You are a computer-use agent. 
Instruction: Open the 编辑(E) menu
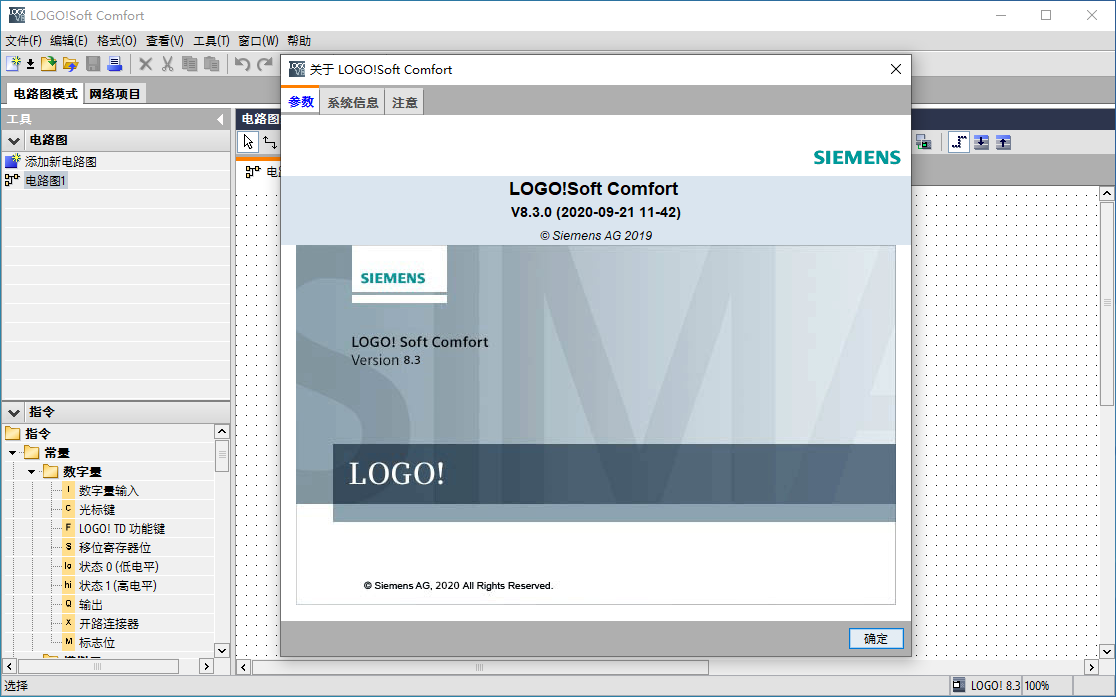coord(69,41)
